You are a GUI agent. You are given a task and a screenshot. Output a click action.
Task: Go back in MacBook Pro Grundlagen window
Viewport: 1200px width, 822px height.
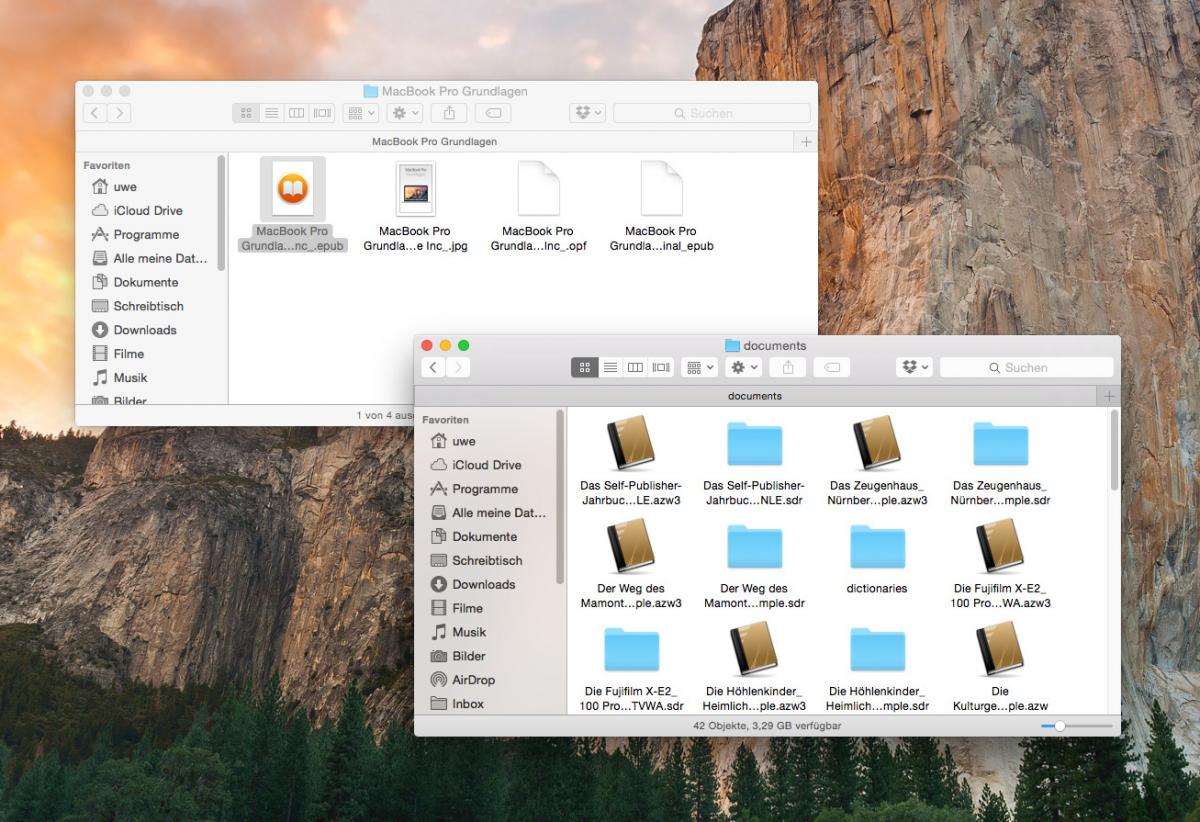(x=96, y=114)
